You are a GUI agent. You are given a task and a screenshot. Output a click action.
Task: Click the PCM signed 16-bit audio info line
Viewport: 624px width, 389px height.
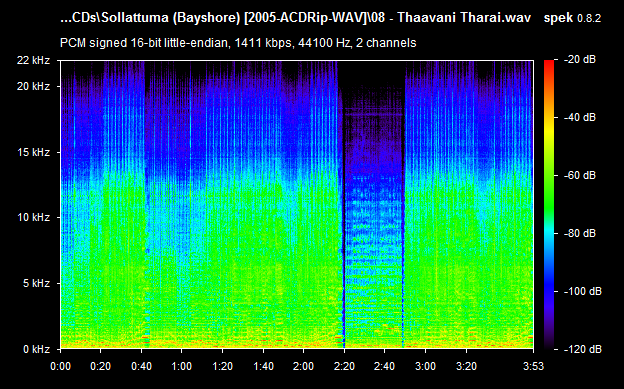tap(238, 43)
